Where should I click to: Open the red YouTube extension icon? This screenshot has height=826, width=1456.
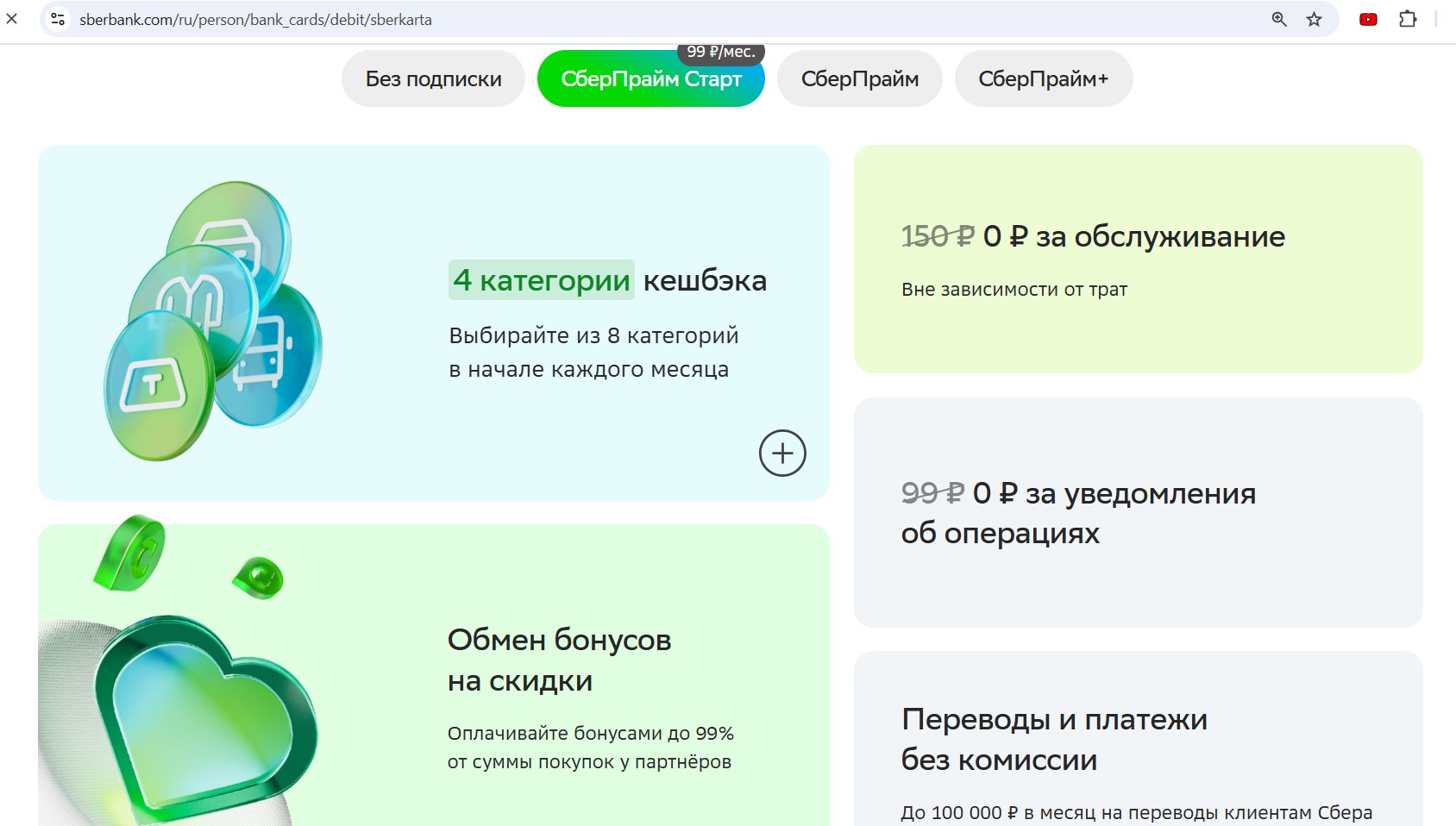1368,19
